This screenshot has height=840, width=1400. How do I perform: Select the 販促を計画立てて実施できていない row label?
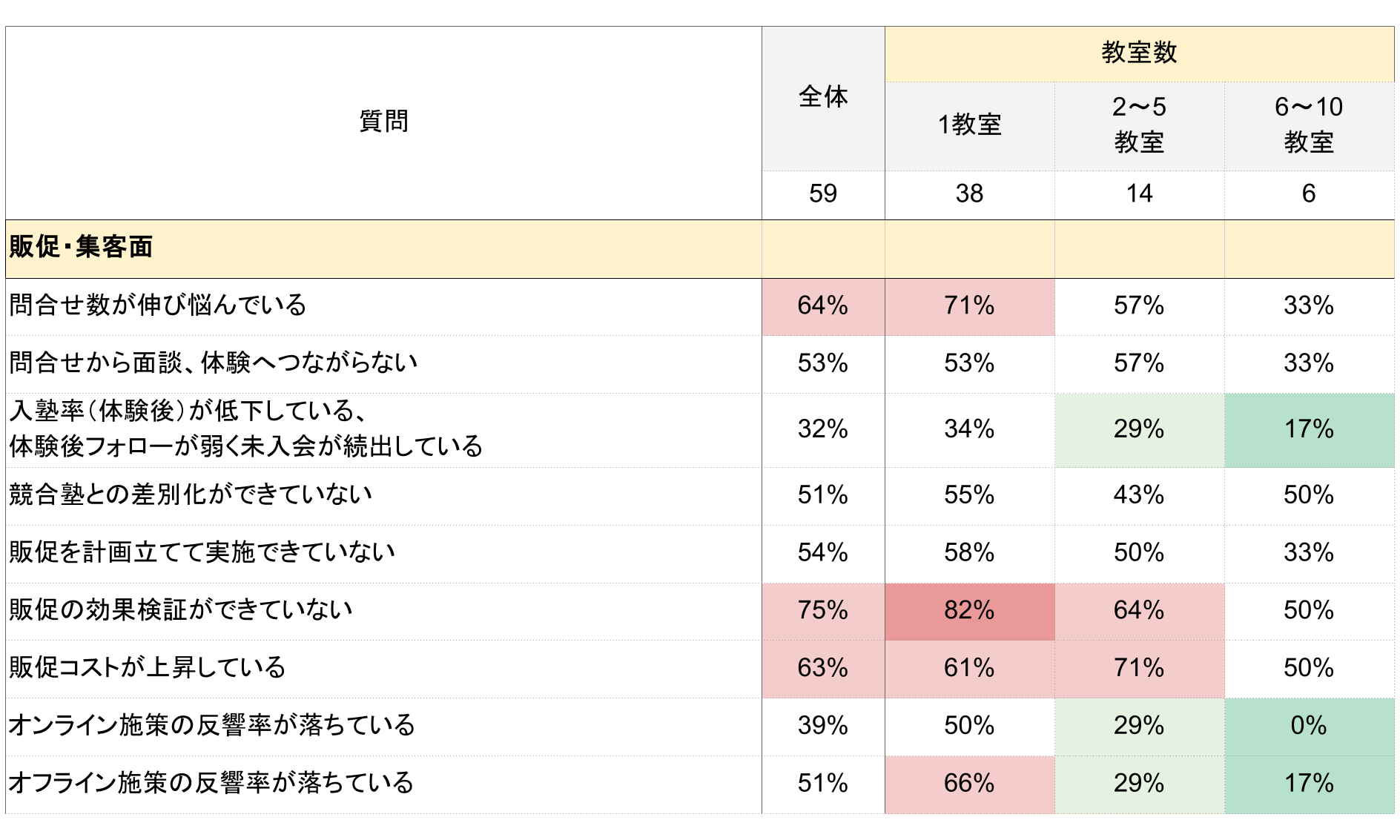point(202,552)
